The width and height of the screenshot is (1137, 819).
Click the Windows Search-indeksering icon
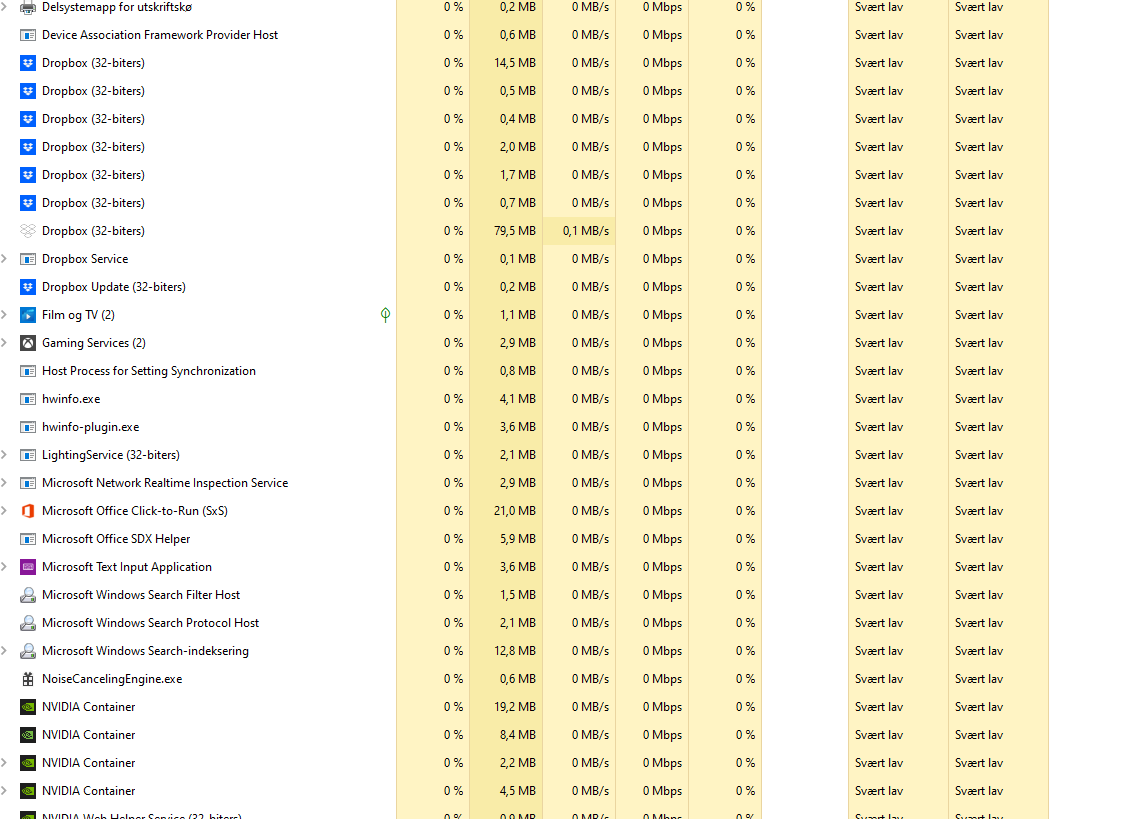point(28,651)
